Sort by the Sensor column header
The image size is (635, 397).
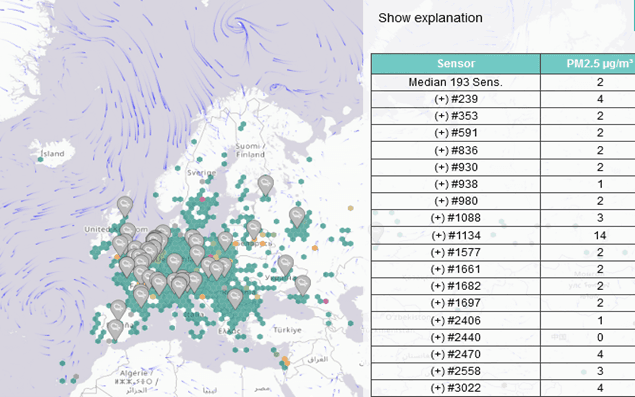[x=456, y=63]
